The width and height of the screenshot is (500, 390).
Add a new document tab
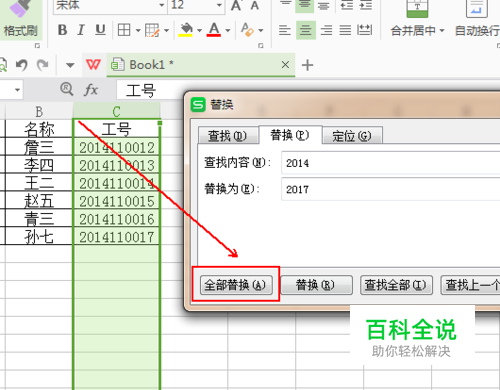[307, 65]
